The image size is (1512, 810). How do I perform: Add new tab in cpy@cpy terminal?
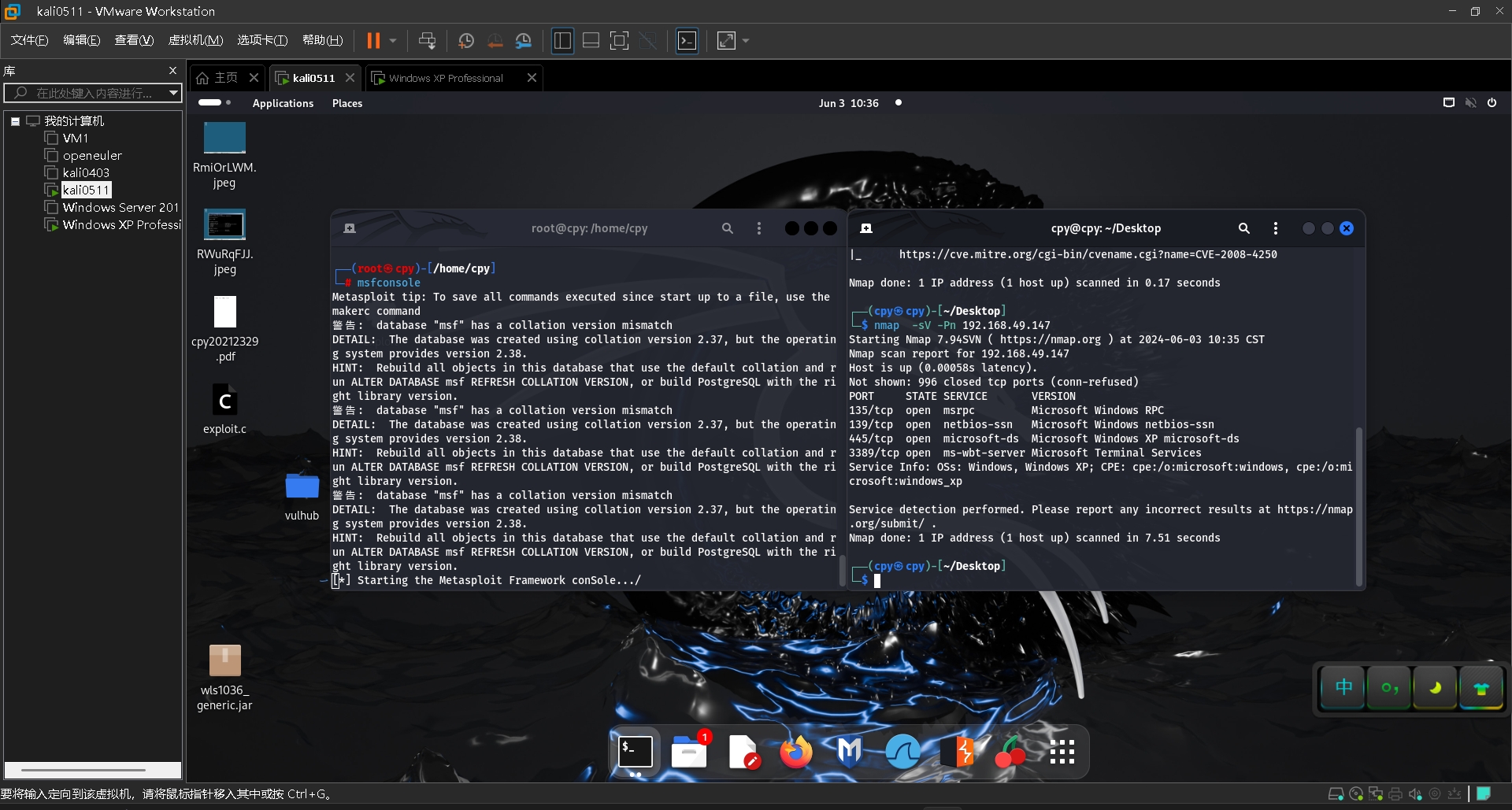pos(866,228)
